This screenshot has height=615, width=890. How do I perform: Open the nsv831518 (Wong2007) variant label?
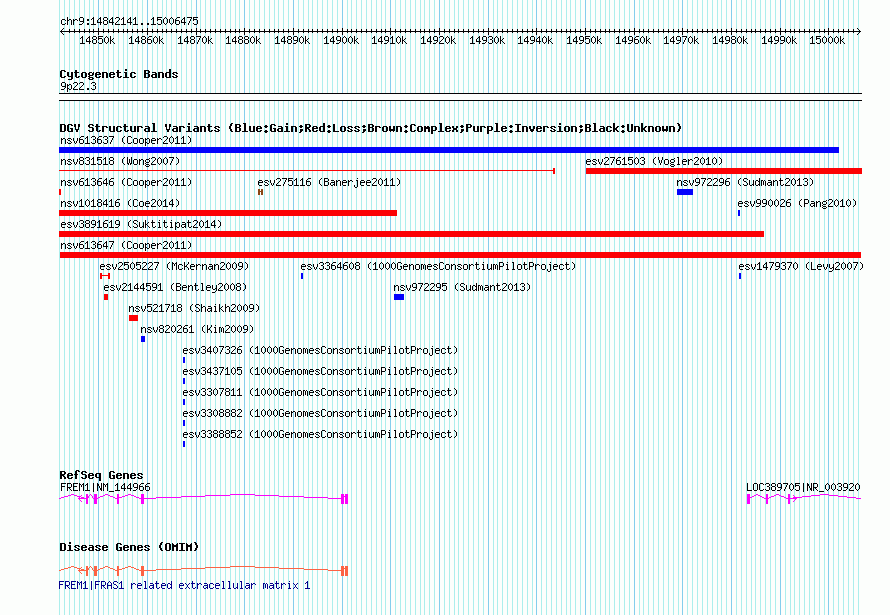click(x=120, y=161)
